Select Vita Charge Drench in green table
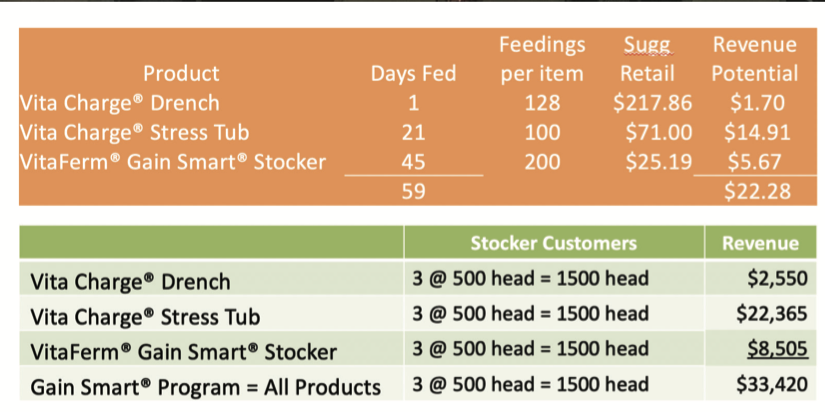Image resolution: width=825 pixels, height=412 pixels. (130, 282)
